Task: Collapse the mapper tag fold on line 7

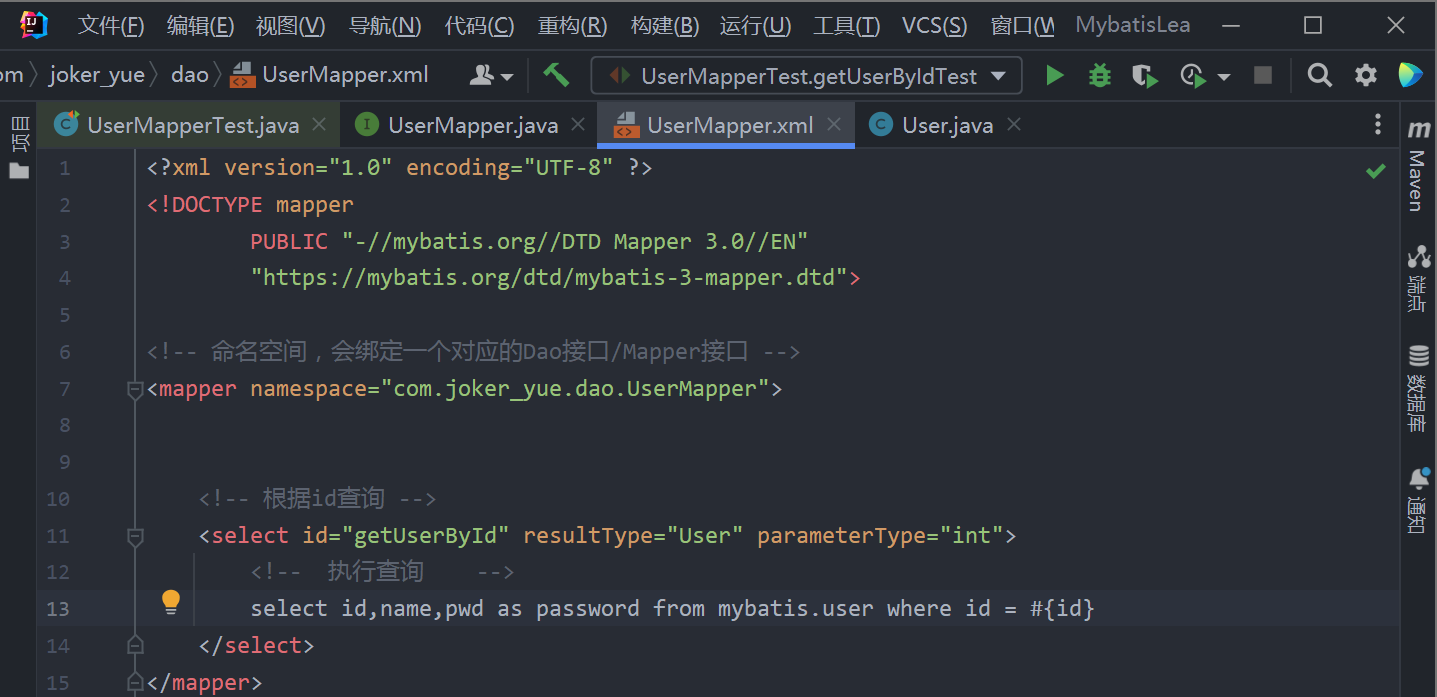Action: pyautogui.click(x=136, y=390)
